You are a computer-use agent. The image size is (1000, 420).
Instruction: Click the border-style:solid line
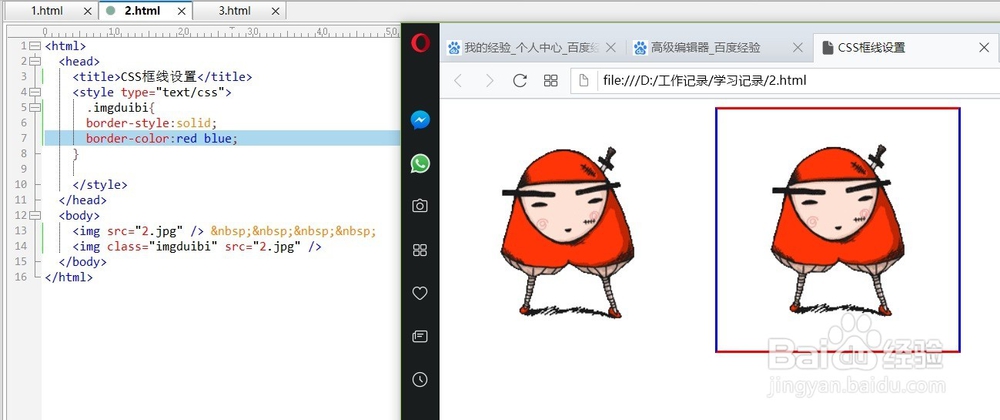click(152, 122)
